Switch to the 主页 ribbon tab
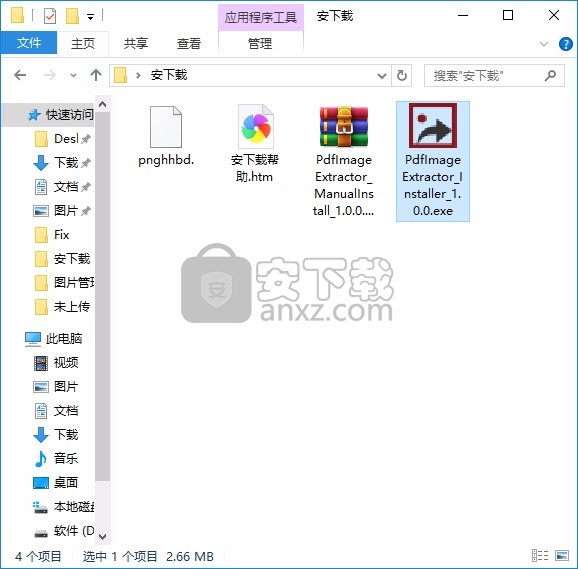 (83, 43)
